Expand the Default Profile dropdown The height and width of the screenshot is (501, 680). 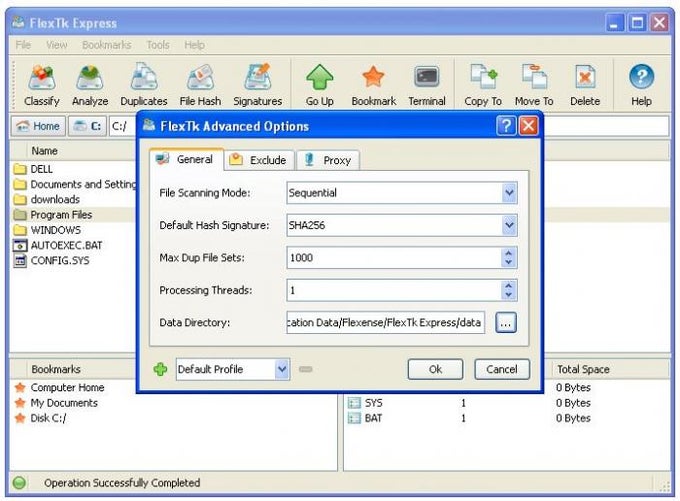tap(282, 370)
